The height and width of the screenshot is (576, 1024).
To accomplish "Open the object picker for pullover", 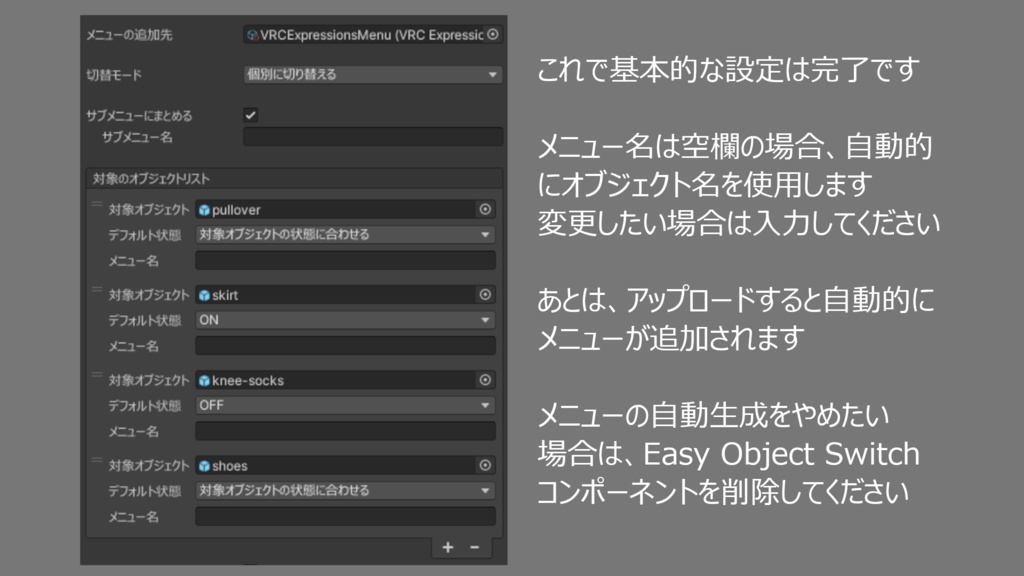I will 484,210.
